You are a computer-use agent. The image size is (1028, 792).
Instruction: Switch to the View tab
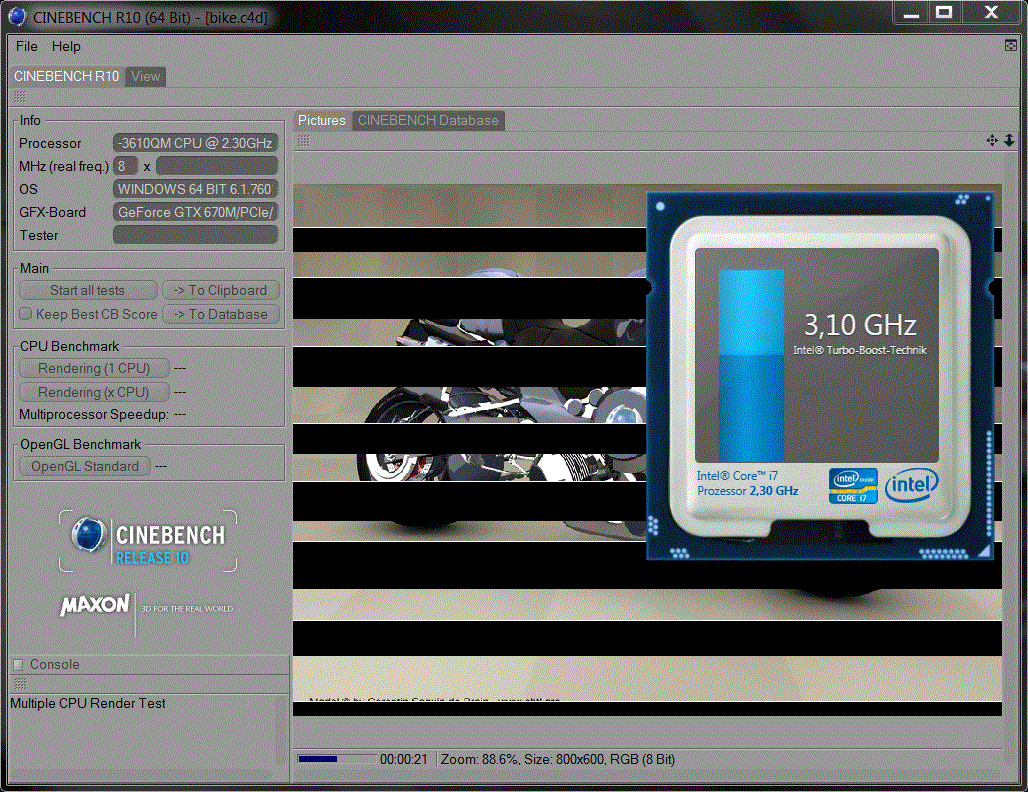146,77
